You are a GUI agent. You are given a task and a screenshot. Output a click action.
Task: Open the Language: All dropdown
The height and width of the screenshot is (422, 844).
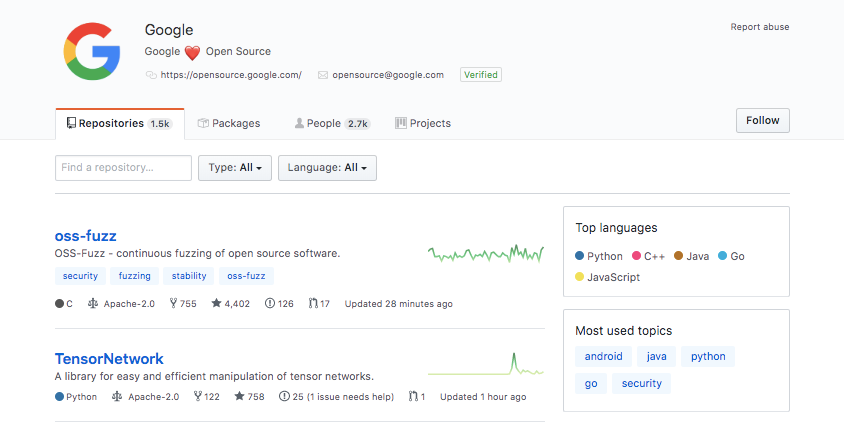327,168
